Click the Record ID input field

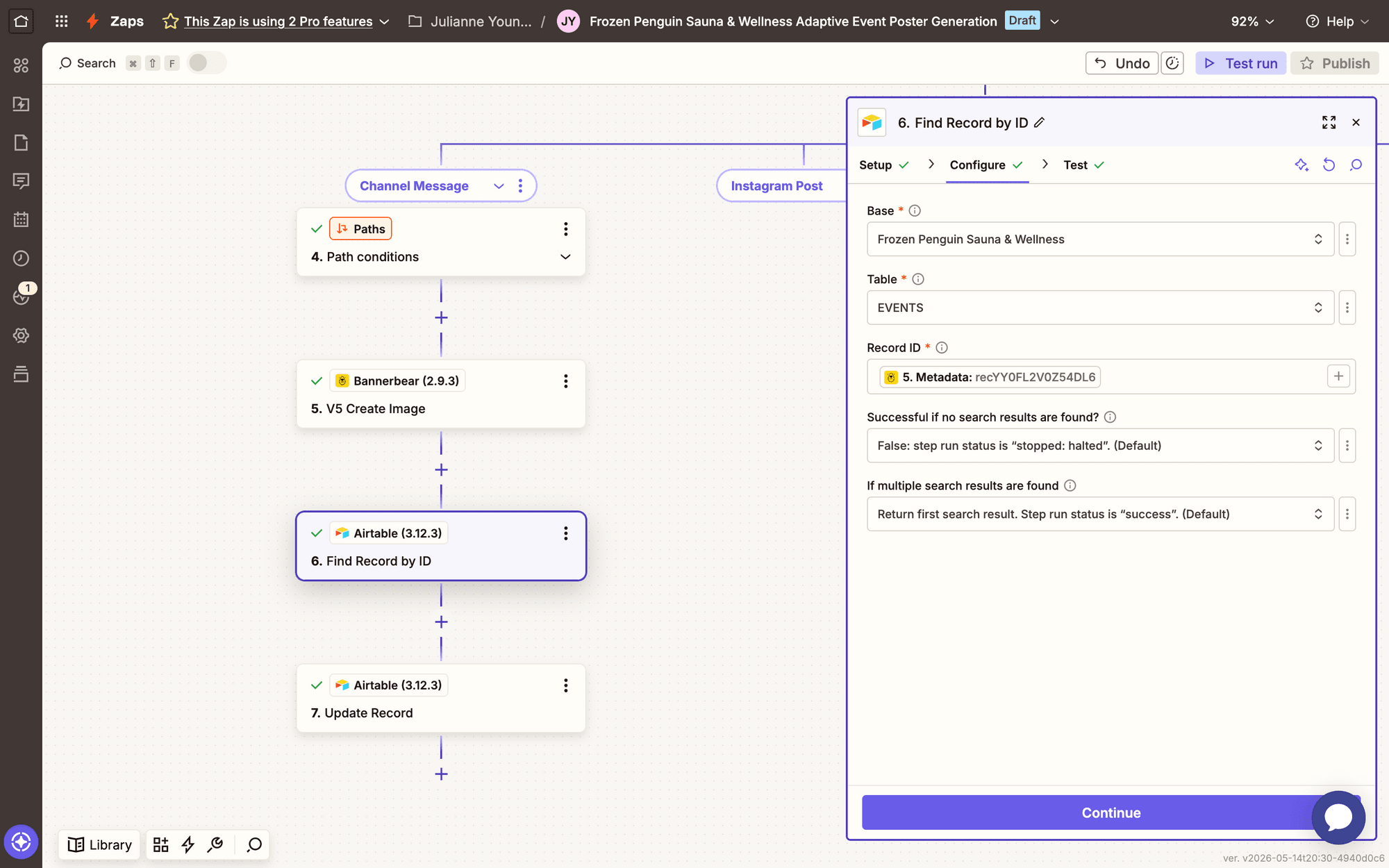(x=1111, y=377)
